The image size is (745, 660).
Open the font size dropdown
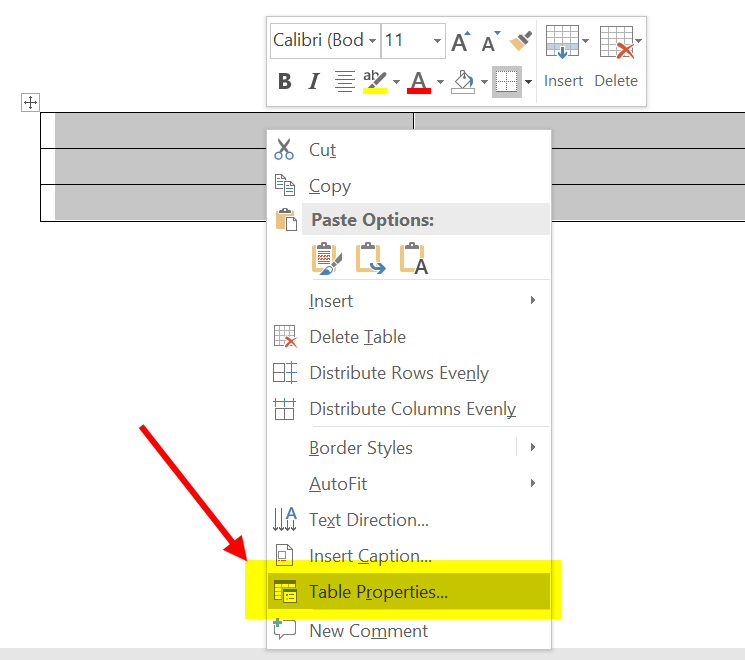(437, 41)
